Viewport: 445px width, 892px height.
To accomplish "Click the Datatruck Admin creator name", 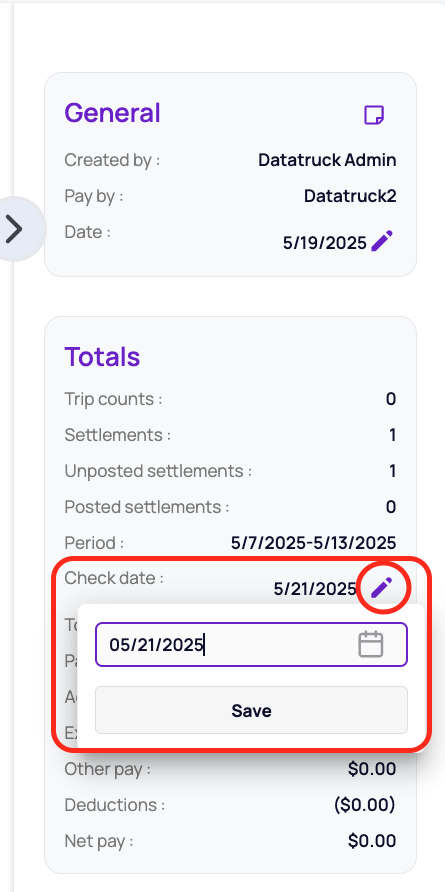I will click(327, 160).
